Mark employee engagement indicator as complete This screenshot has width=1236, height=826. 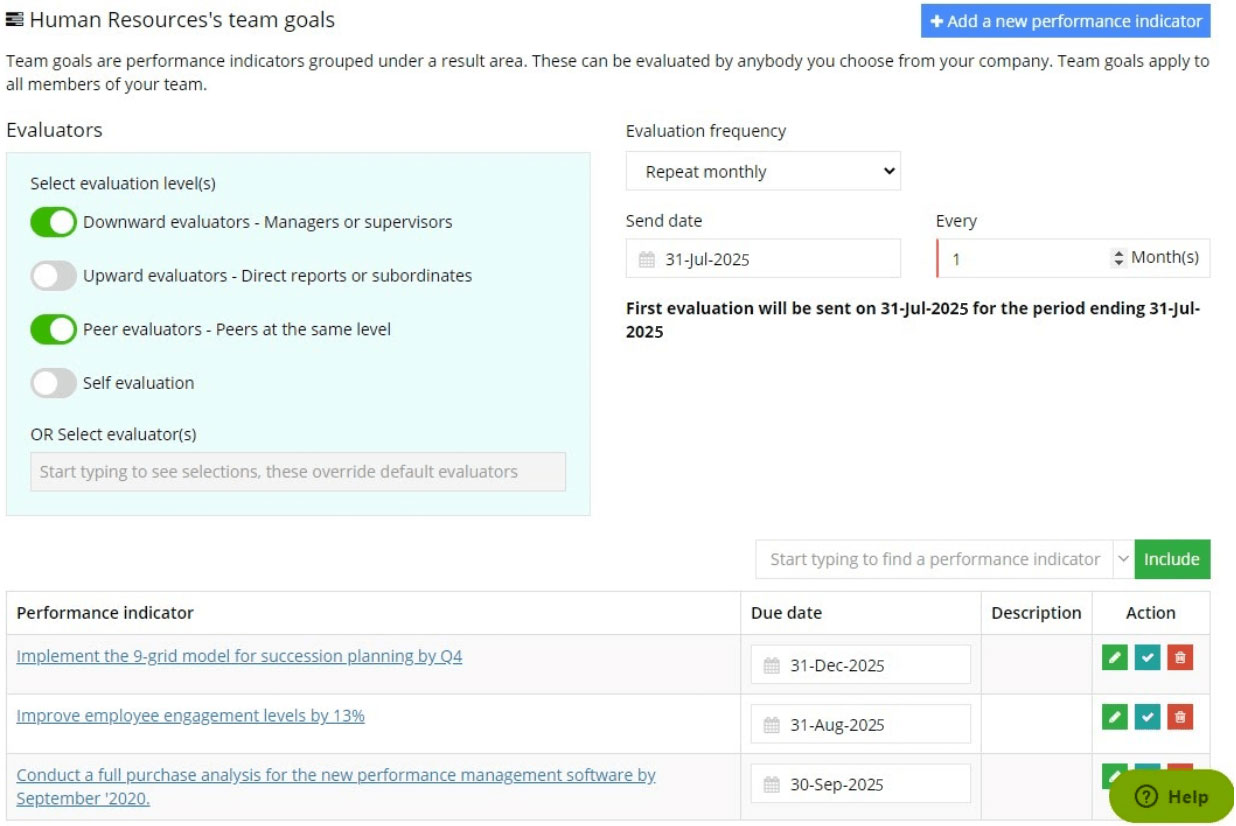pos(1147,717)
